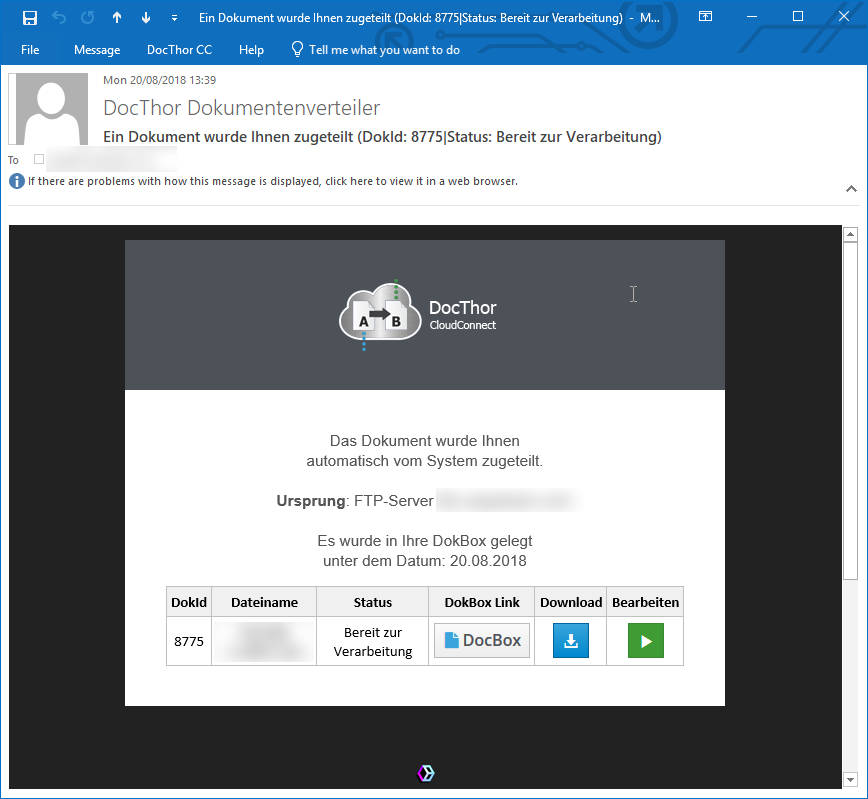
Task: Open Ribbon Display Options button
Action: [x=705, y=17]
